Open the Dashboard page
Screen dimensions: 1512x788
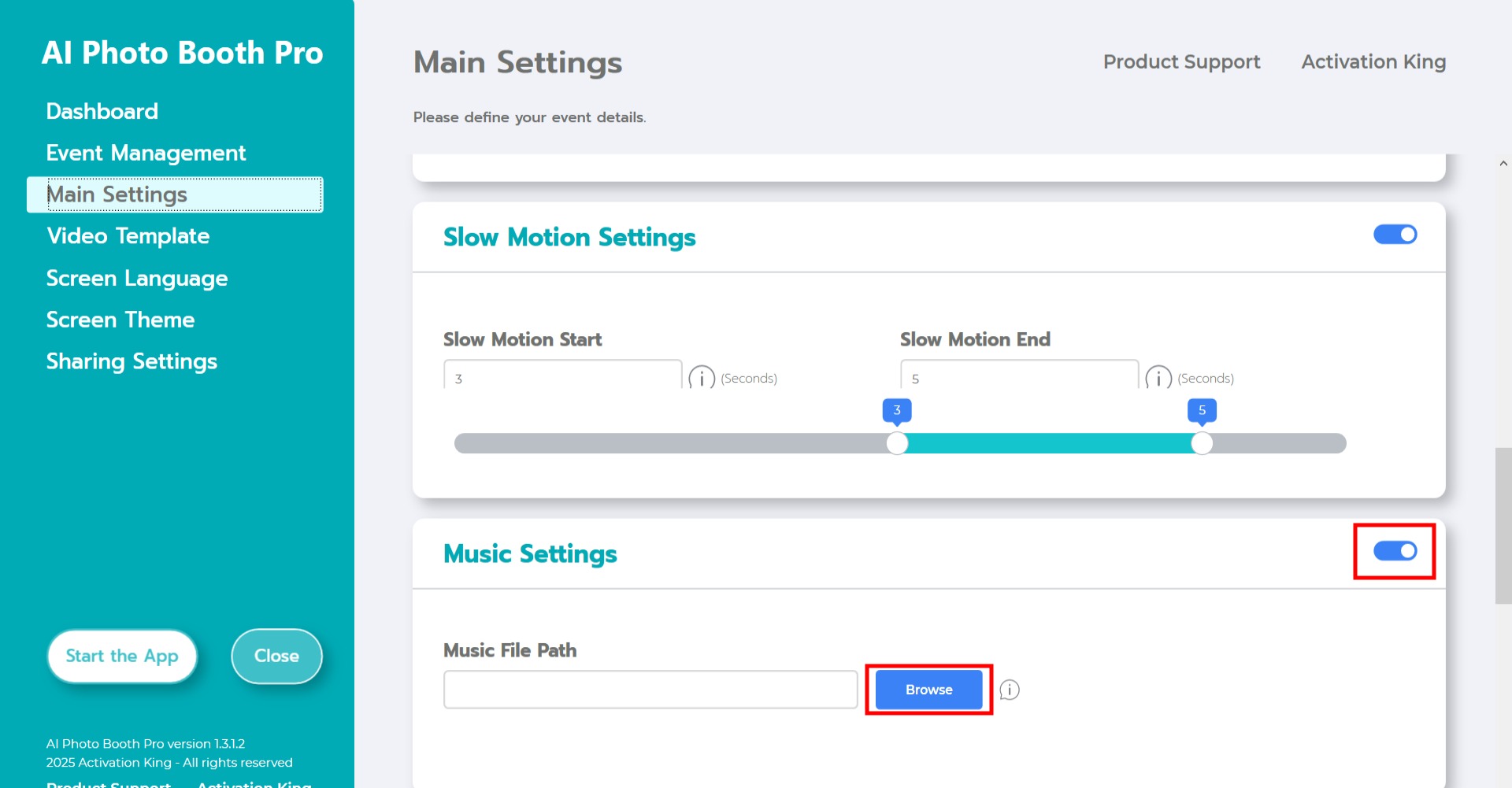[102, 111]
